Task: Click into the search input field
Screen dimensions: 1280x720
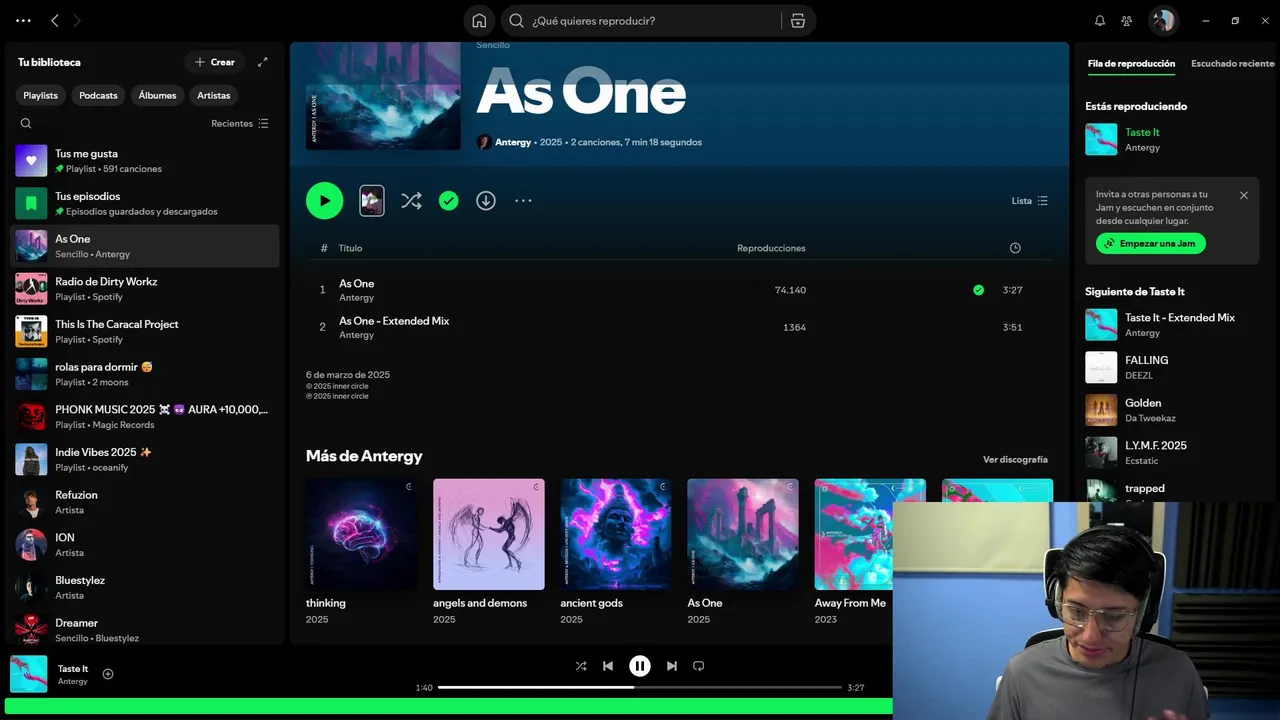Action: pos(650,20)
